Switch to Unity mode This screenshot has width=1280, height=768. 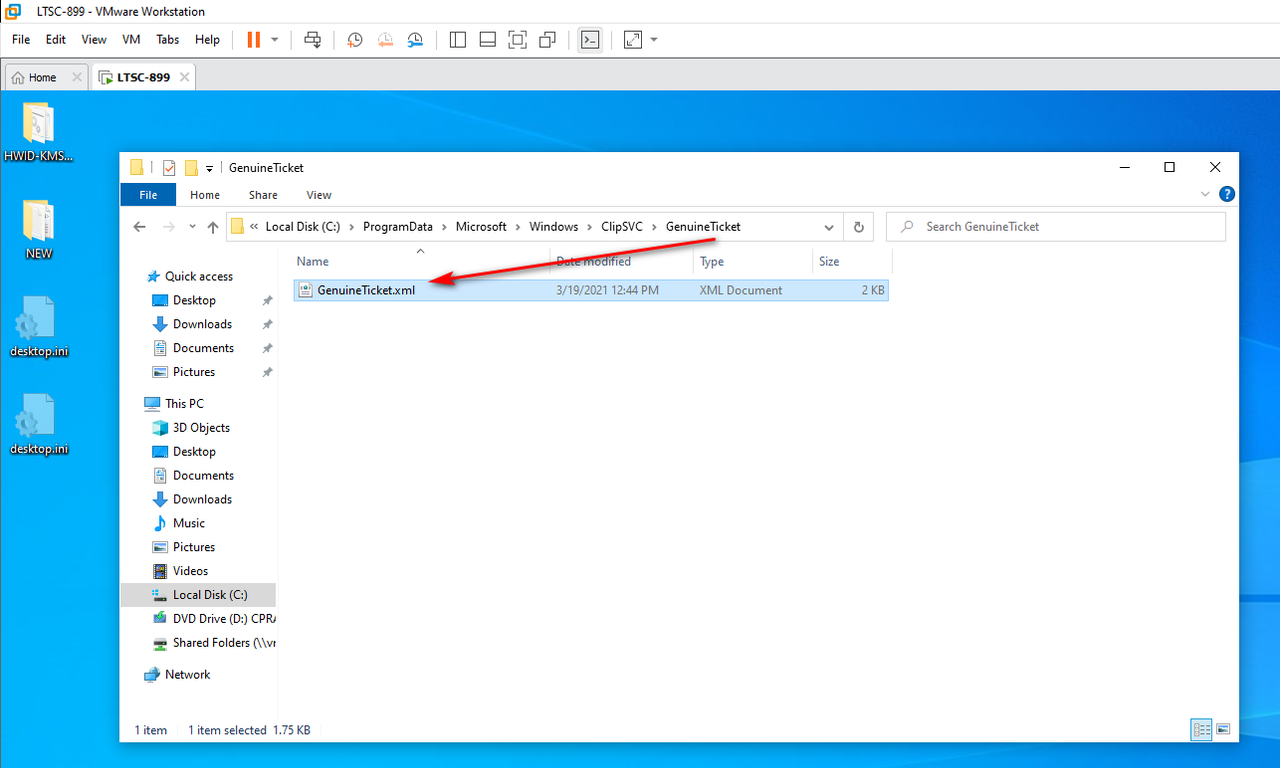pos(547,40)
